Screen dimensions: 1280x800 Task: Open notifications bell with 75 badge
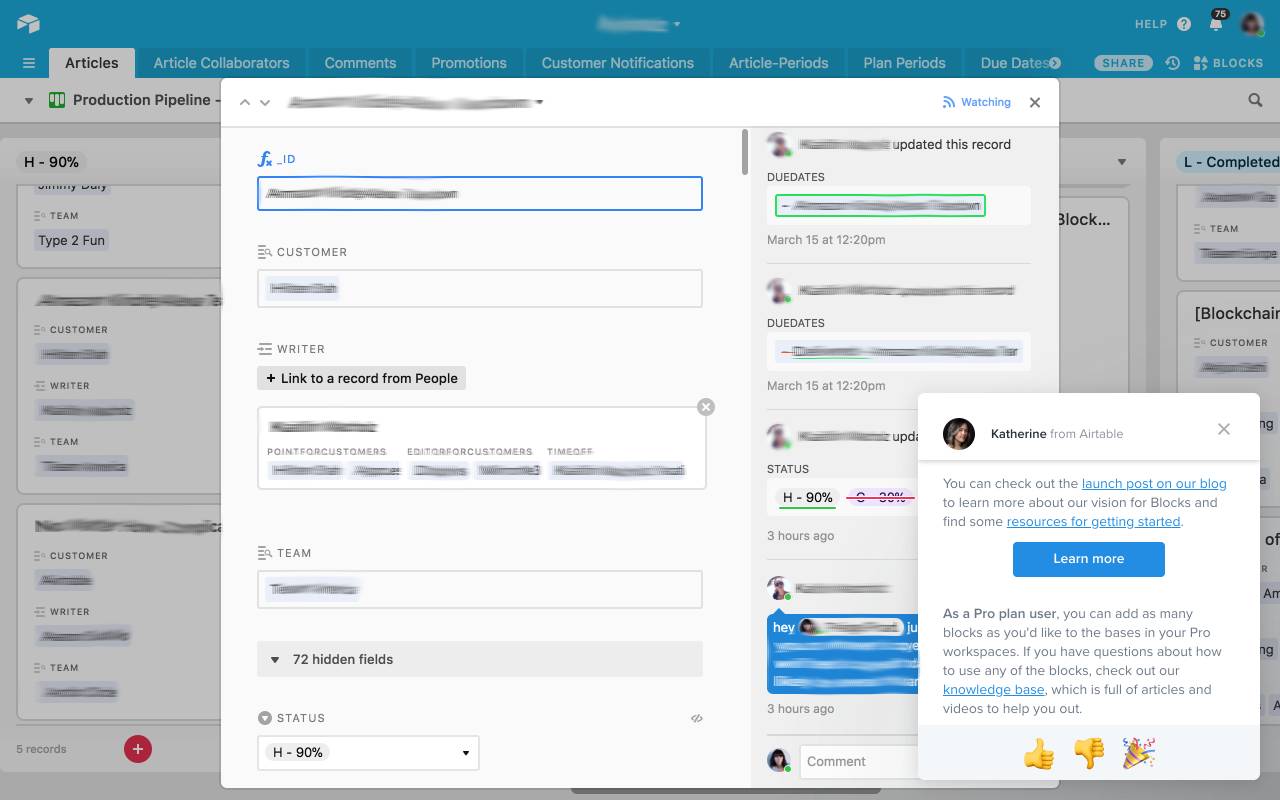point(1217,23)
